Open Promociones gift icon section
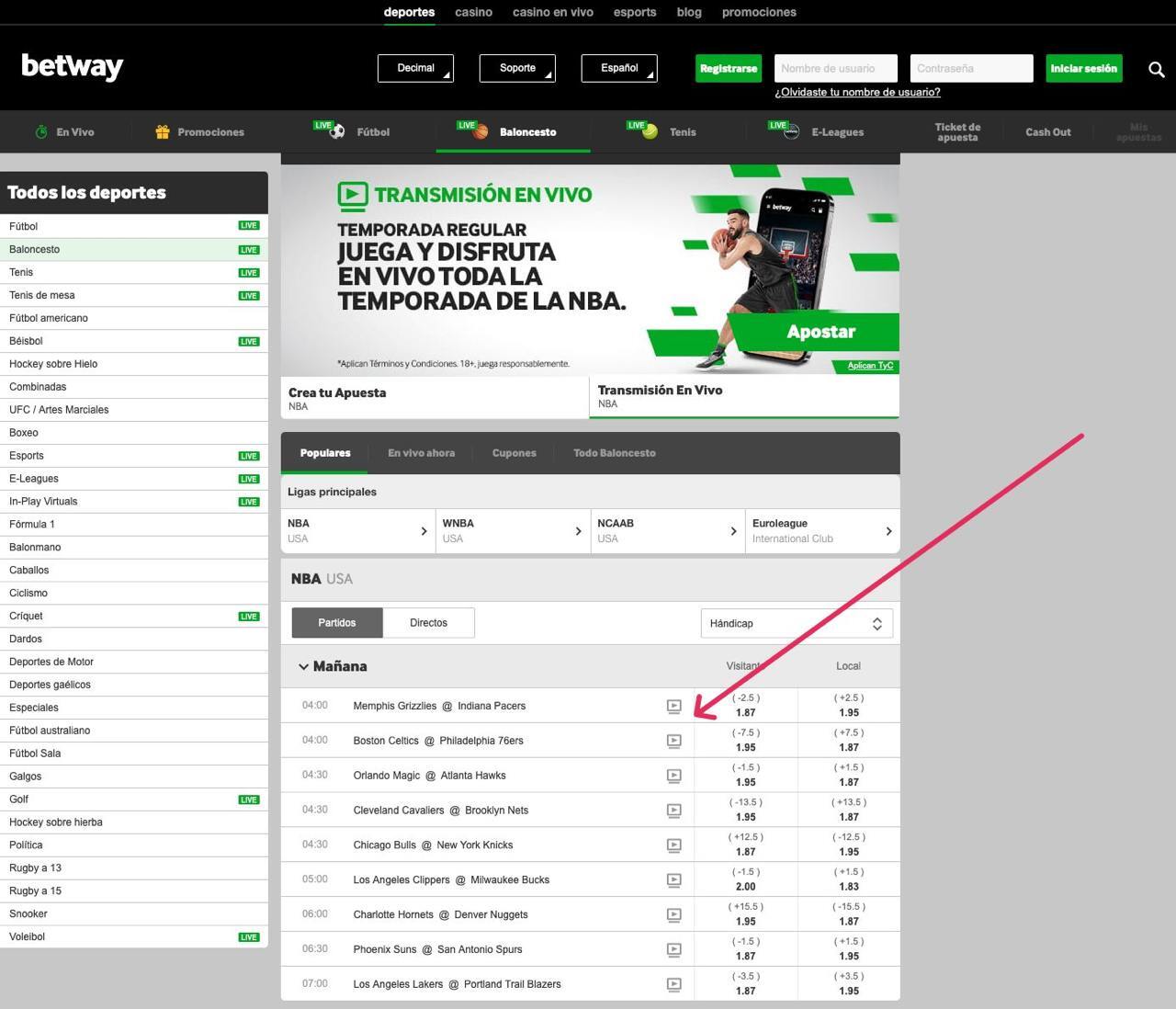Image resolution: width=1176 pixels, height=1009 pixels. (x=199, y=132)
